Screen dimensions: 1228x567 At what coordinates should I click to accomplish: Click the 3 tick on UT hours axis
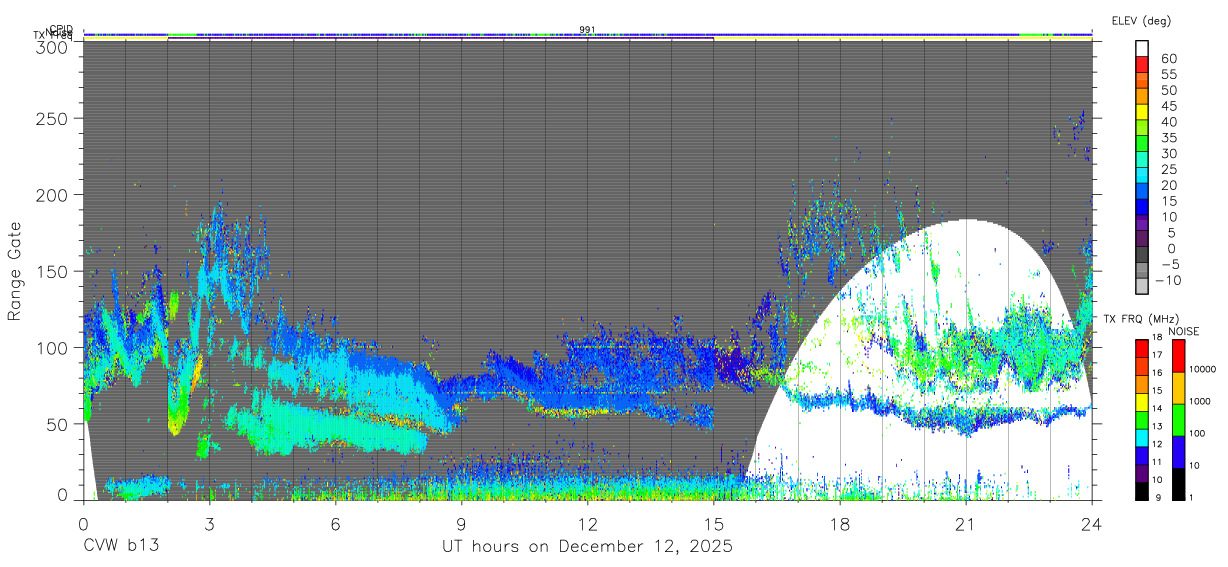(209, 524)
